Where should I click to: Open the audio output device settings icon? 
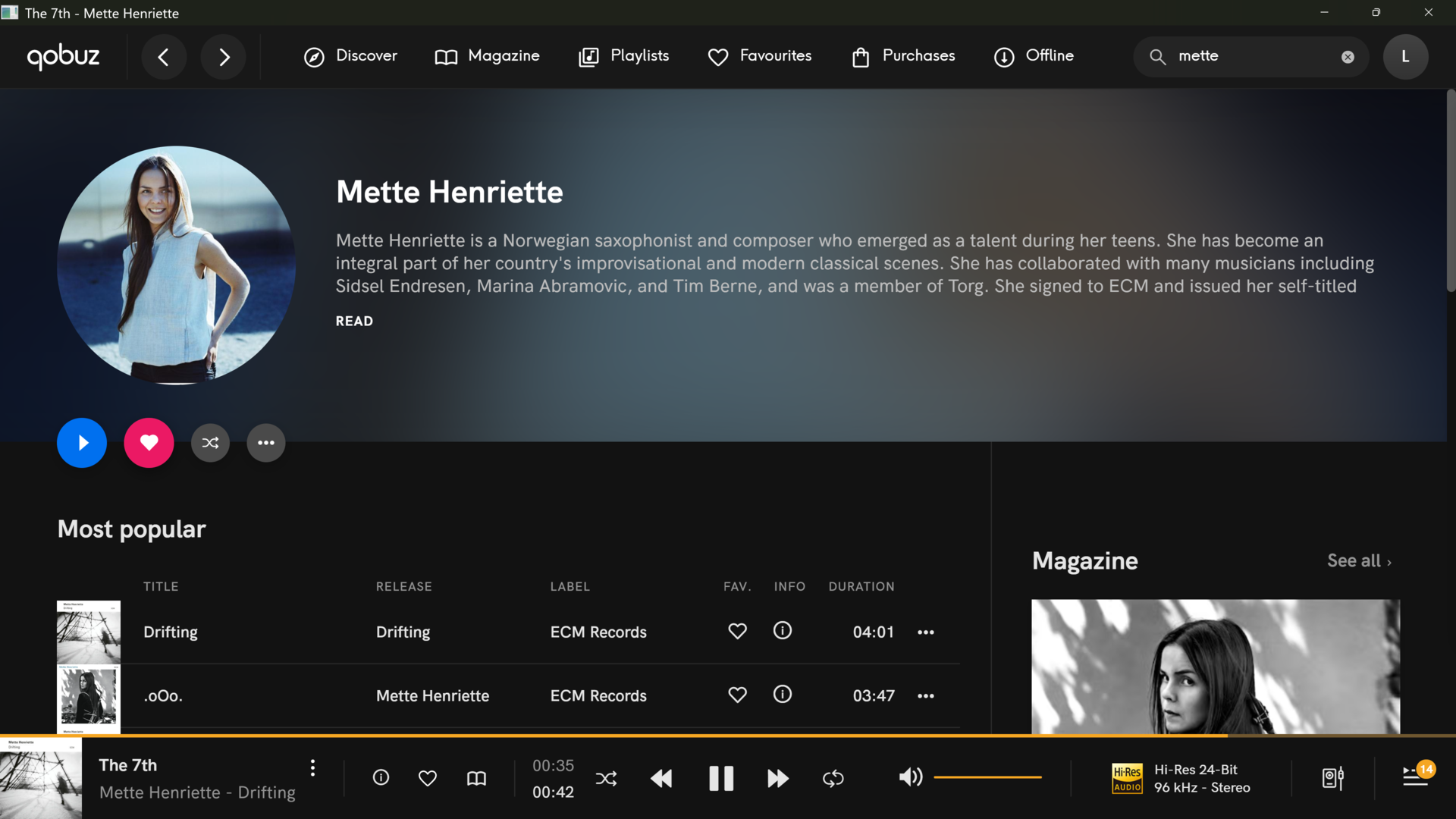coord(1332,778)
